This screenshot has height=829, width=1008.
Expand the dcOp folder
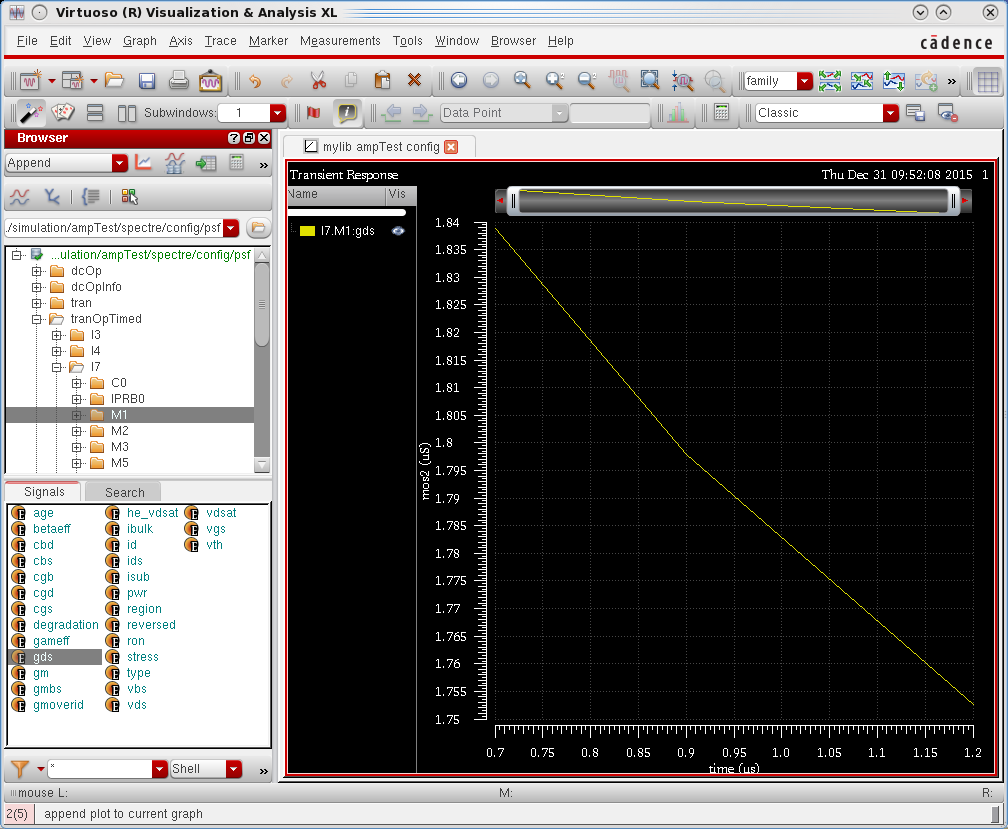click(x=37, y=271)
